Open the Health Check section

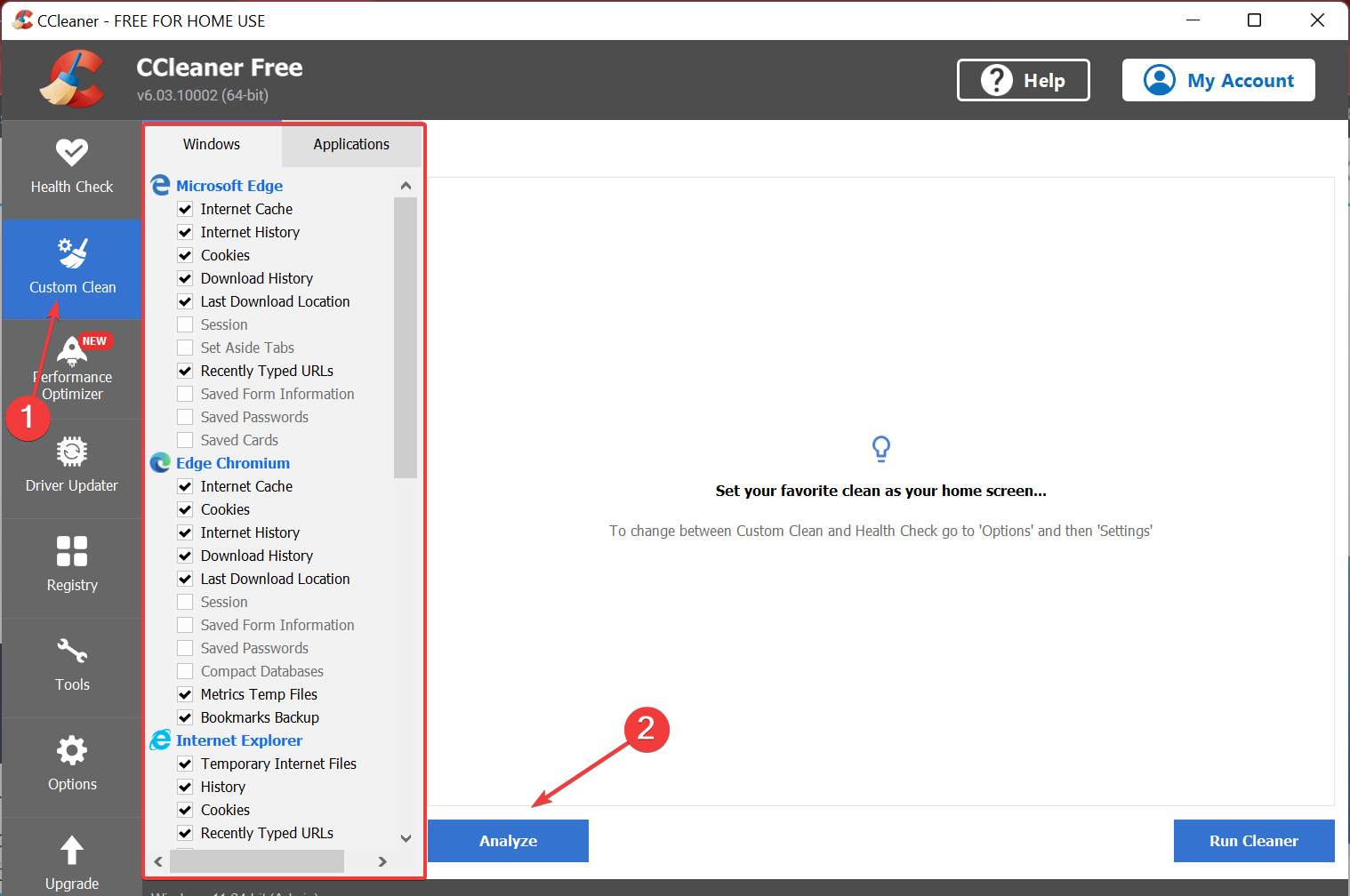pos(72,170)
